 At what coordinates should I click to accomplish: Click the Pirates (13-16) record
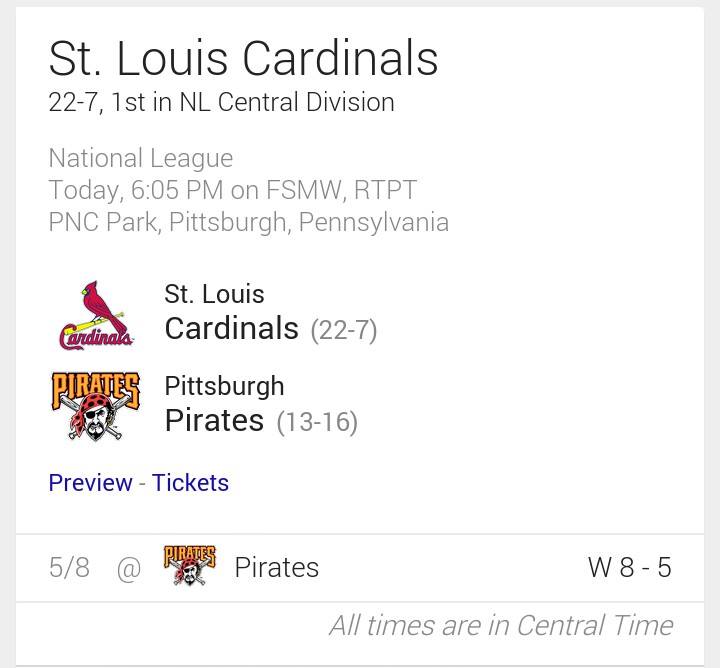coord(317,422)
